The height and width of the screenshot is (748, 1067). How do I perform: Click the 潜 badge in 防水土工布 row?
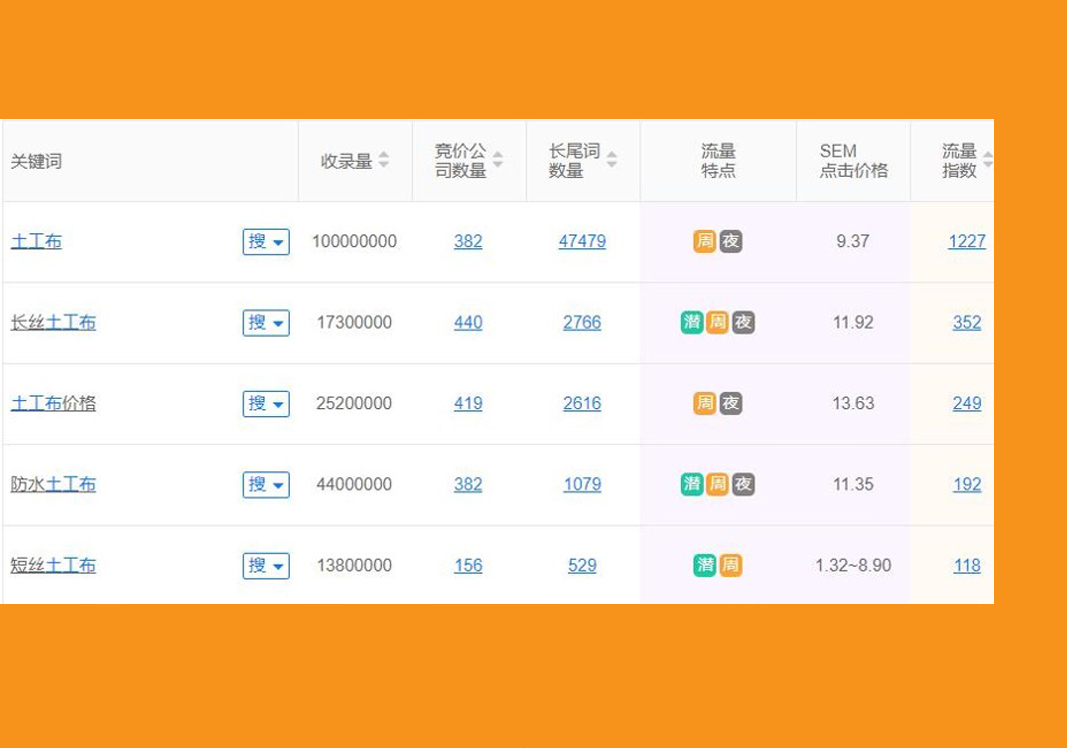[x=692, y=484]
